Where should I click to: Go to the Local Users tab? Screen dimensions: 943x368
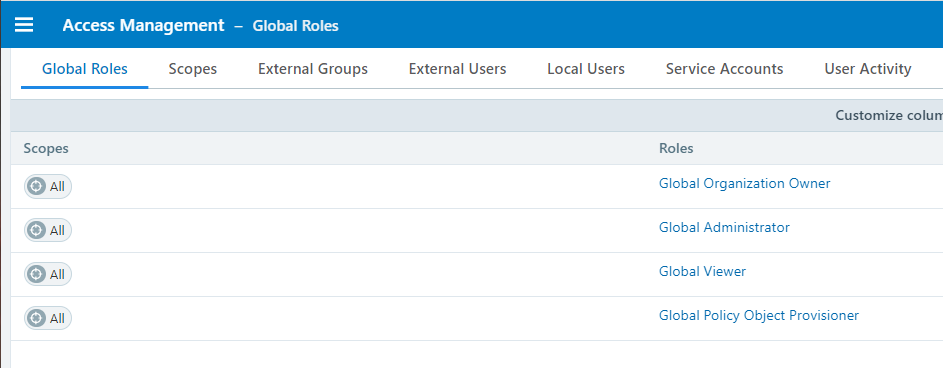pos(586,69)
